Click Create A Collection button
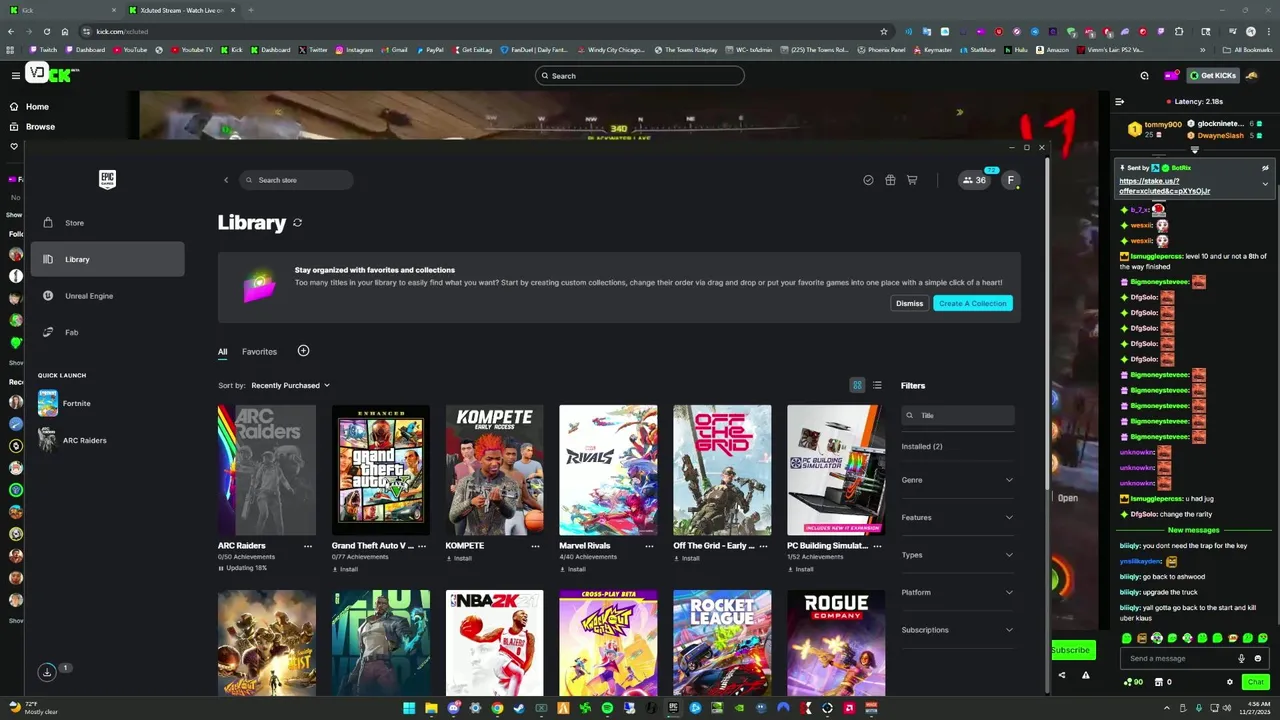 tap(973, 303)
